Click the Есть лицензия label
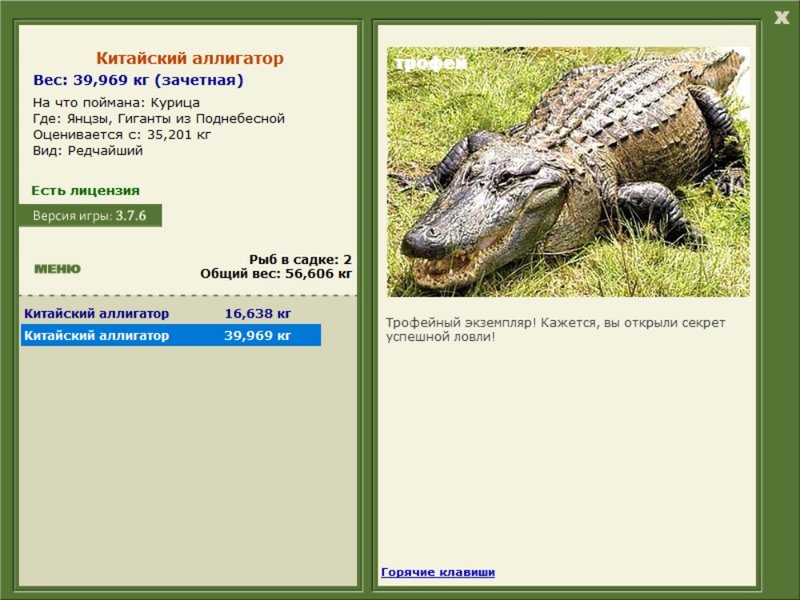This screenshot has width=800, height=600. pyautogui.click(x=86, y=190)
